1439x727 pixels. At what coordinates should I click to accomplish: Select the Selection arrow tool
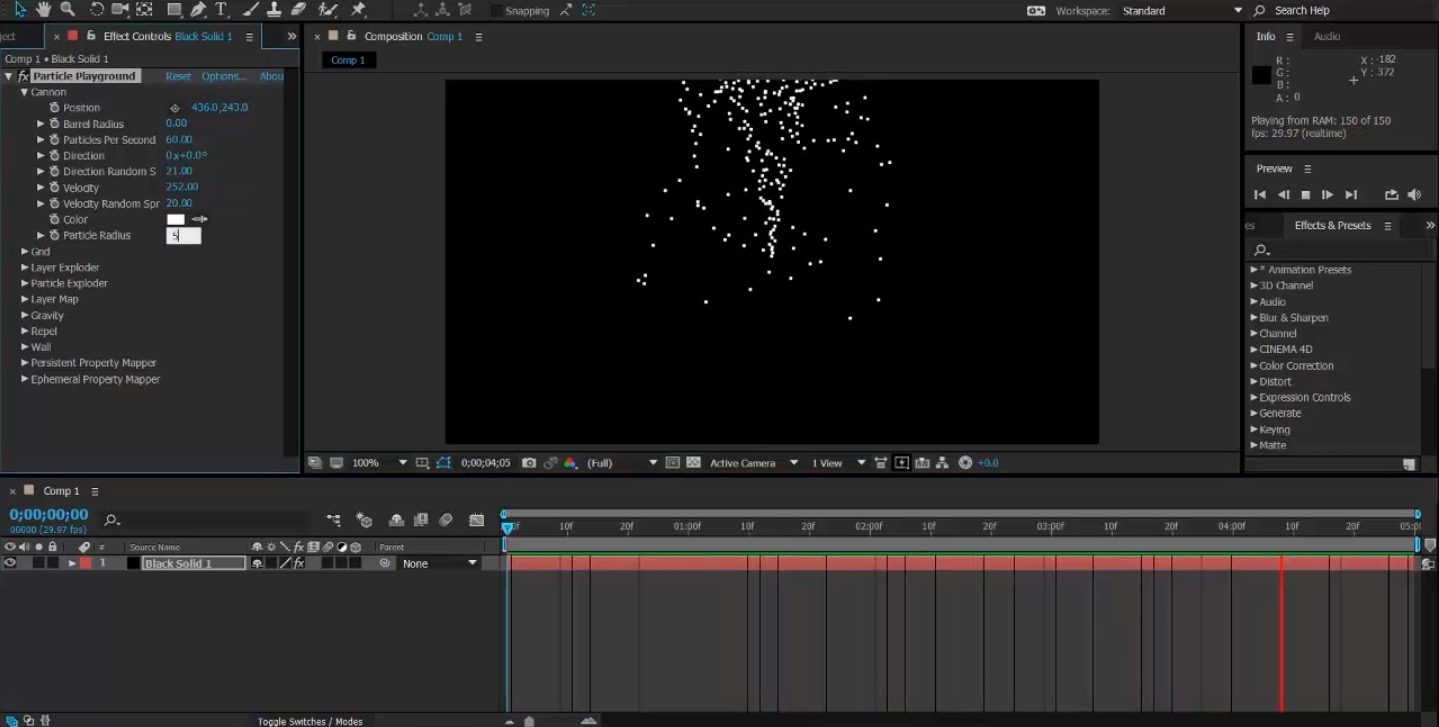[20, 9]
